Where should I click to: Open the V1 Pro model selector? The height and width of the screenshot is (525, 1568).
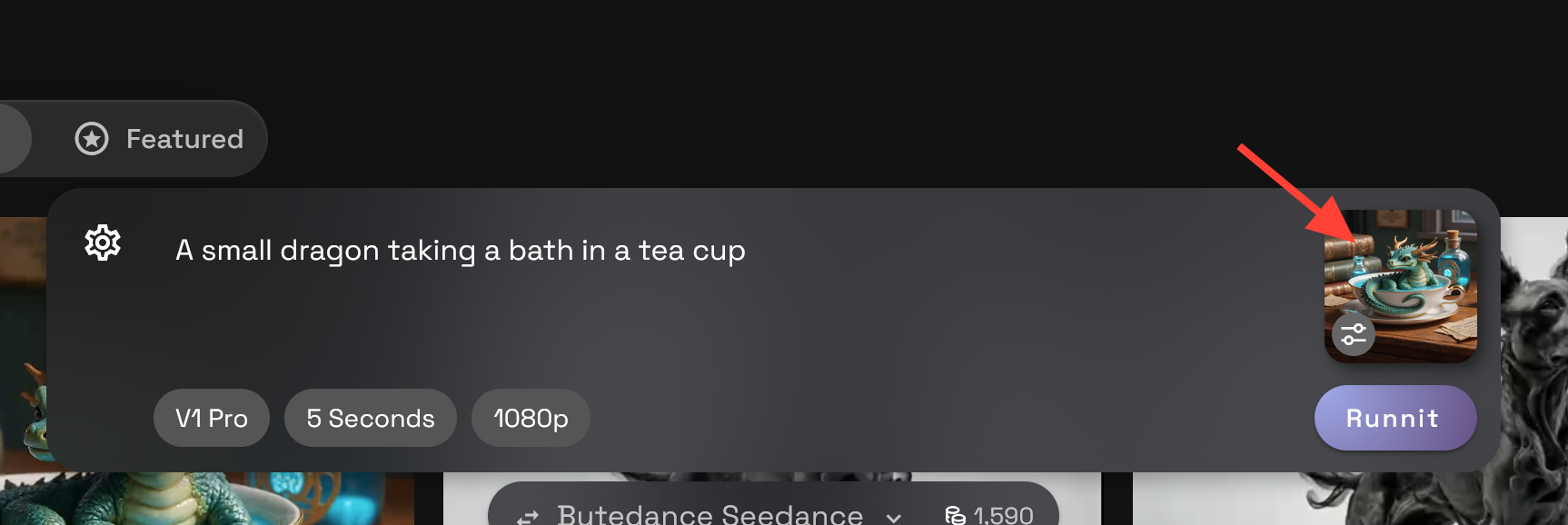212,418
